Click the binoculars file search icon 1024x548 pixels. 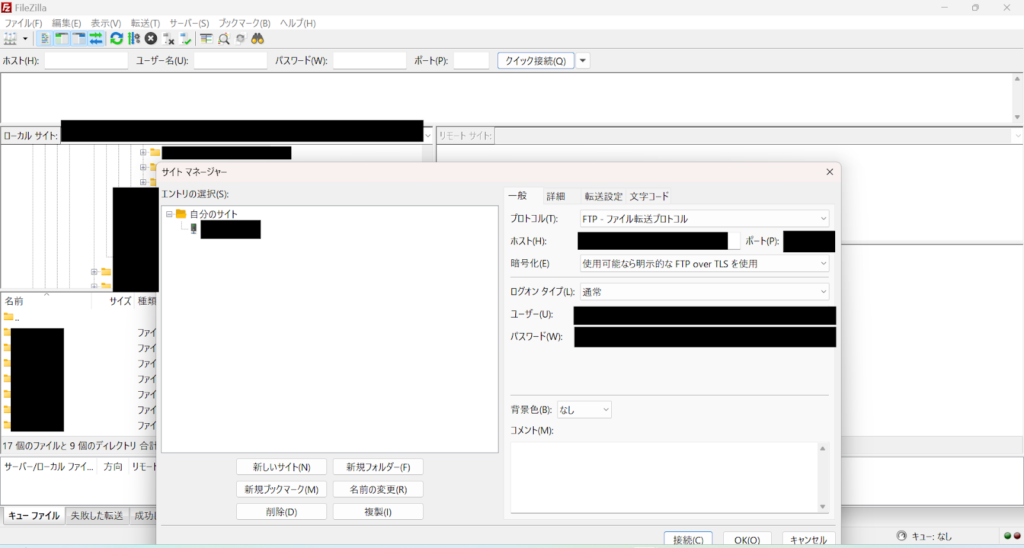pyautogui.click(x=257, y=38)
